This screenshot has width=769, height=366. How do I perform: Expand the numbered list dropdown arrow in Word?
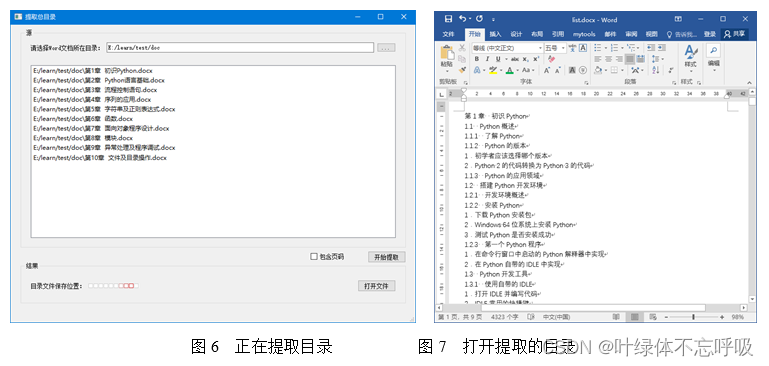tap(622, 48)
